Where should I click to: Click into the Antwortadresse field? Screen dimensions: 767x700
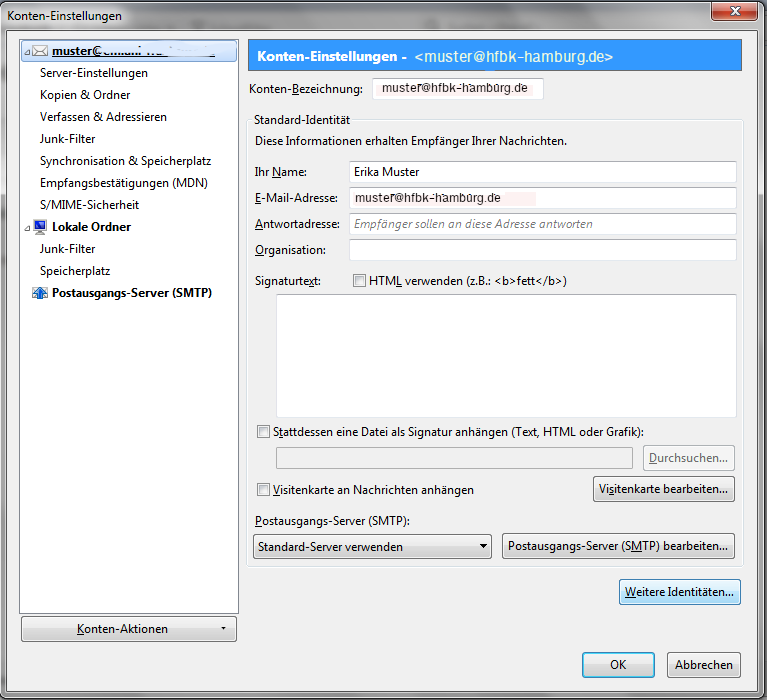pos(542,224)
